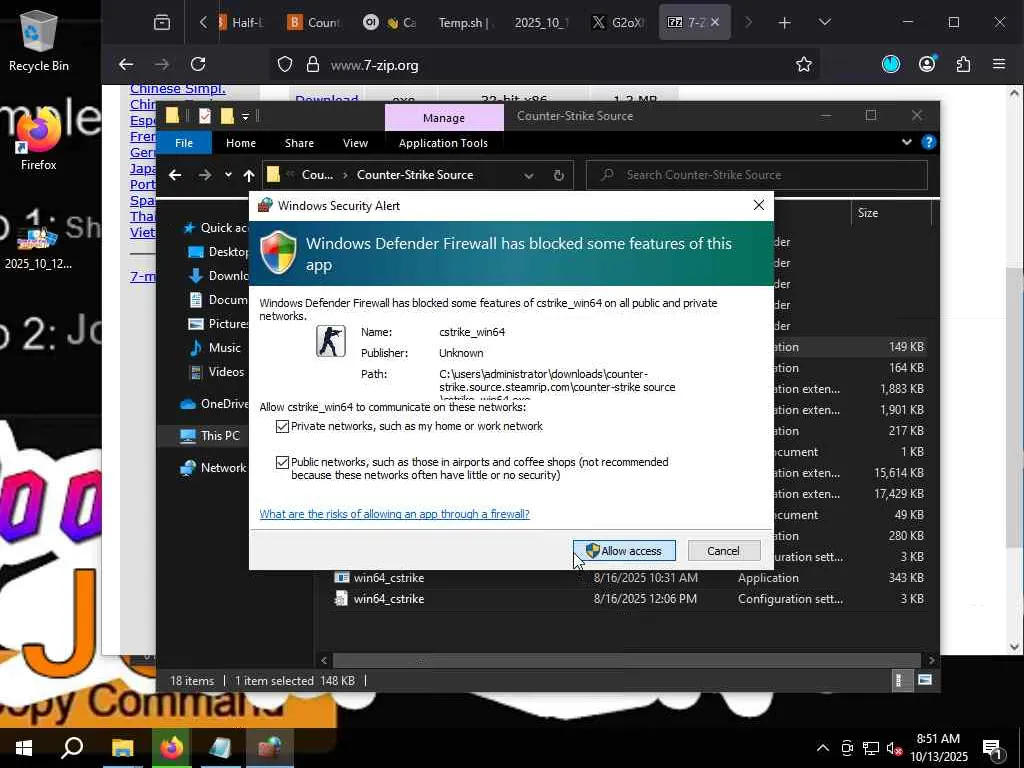
Task: Show site security padlock information
Action: pos(313,65)
